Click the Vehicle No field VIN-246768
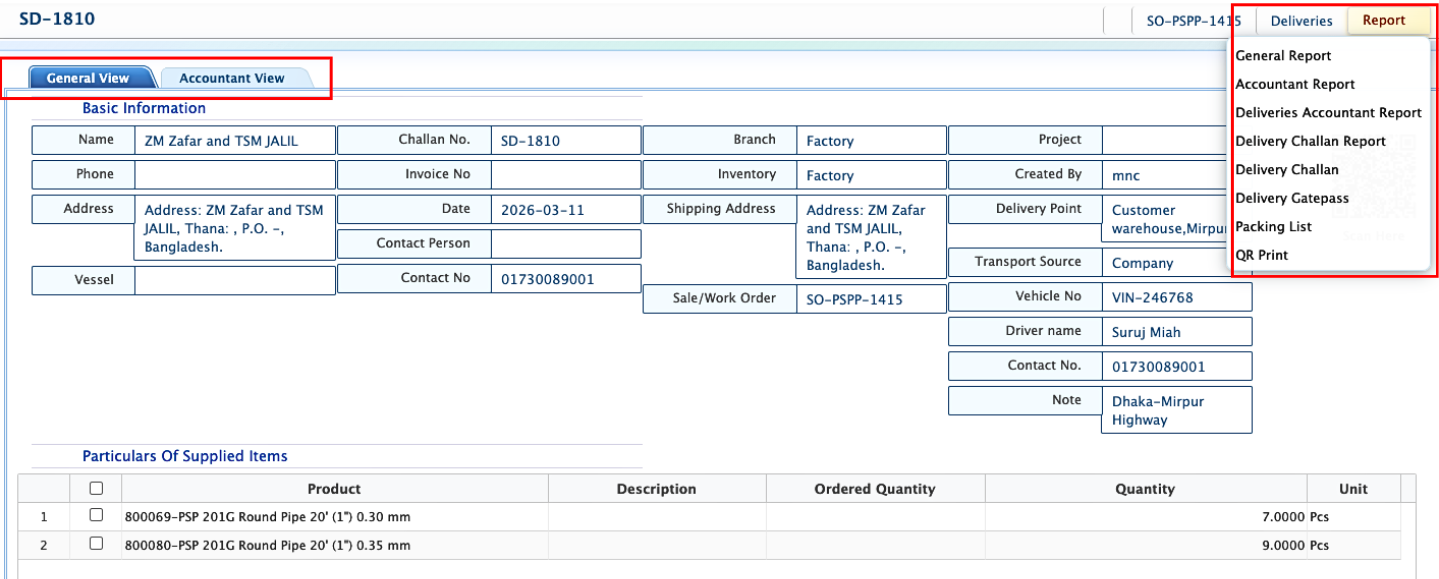1439x579 pixels. tap(1177, 297)
